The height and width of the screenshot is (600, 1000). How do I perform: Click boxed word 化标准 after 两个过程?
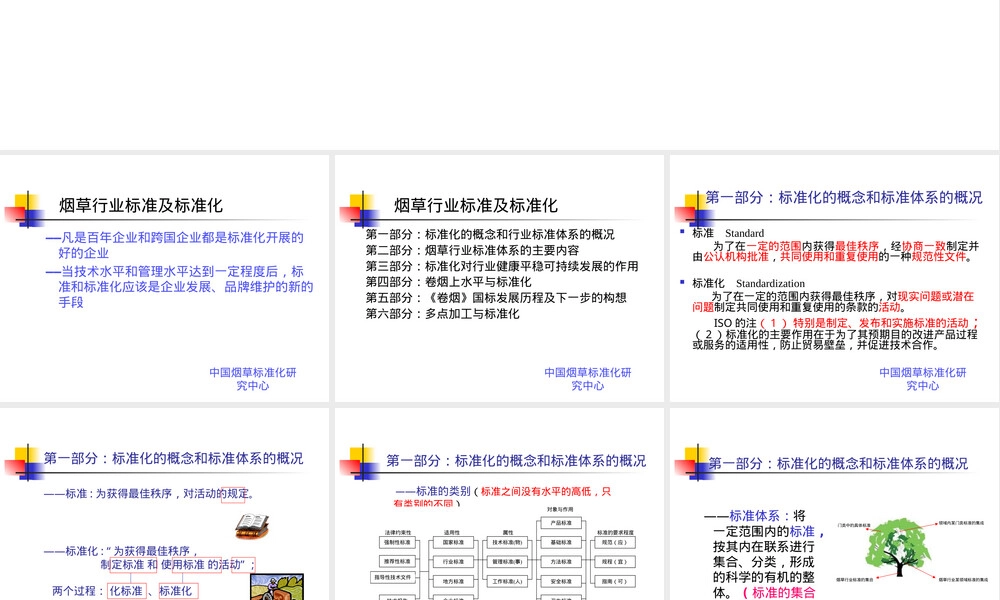[126, 591]
